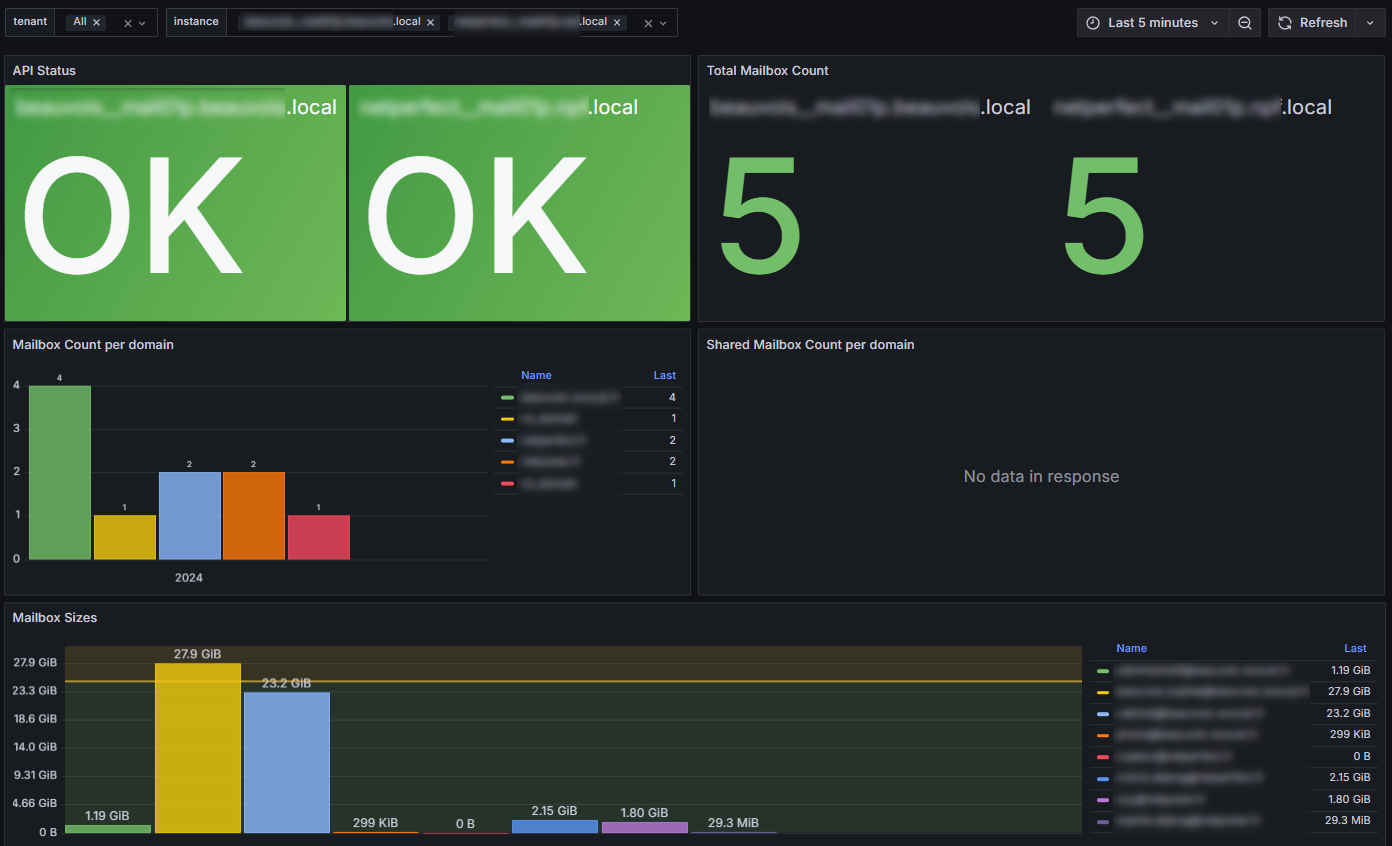The width and height of the screenshot is (1392, 846).
Task: Click the 'Mailbox Sizes' panel title
Action: pyautogui.click(x=55, y=618)
